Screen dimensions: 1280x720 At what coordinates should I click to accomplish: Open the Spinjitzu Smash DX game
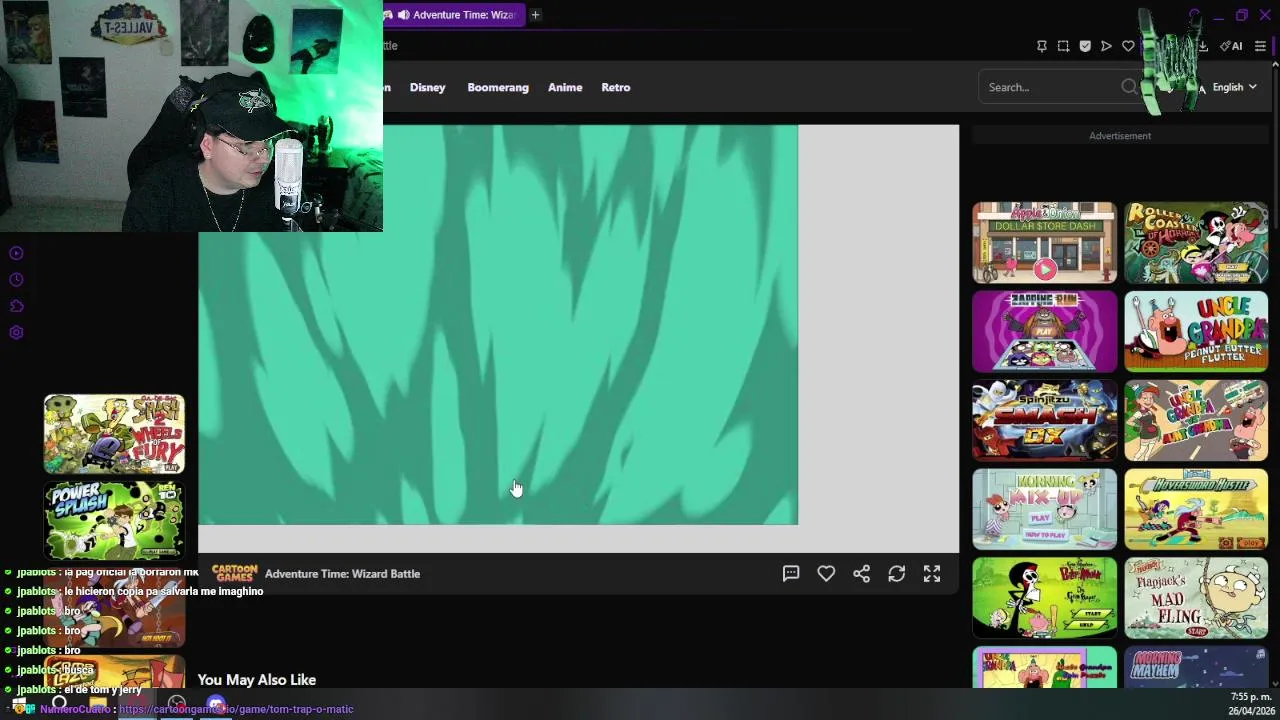[x=1044, y=420]
